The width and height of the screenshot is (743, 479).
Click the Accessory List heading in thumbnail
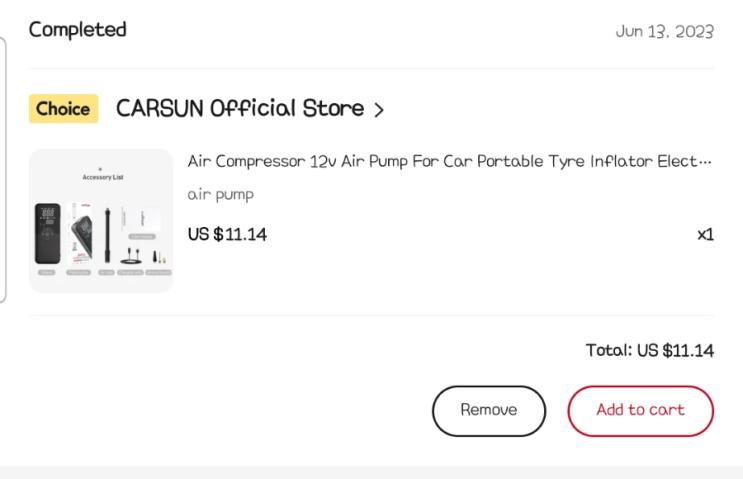(101, 176)
